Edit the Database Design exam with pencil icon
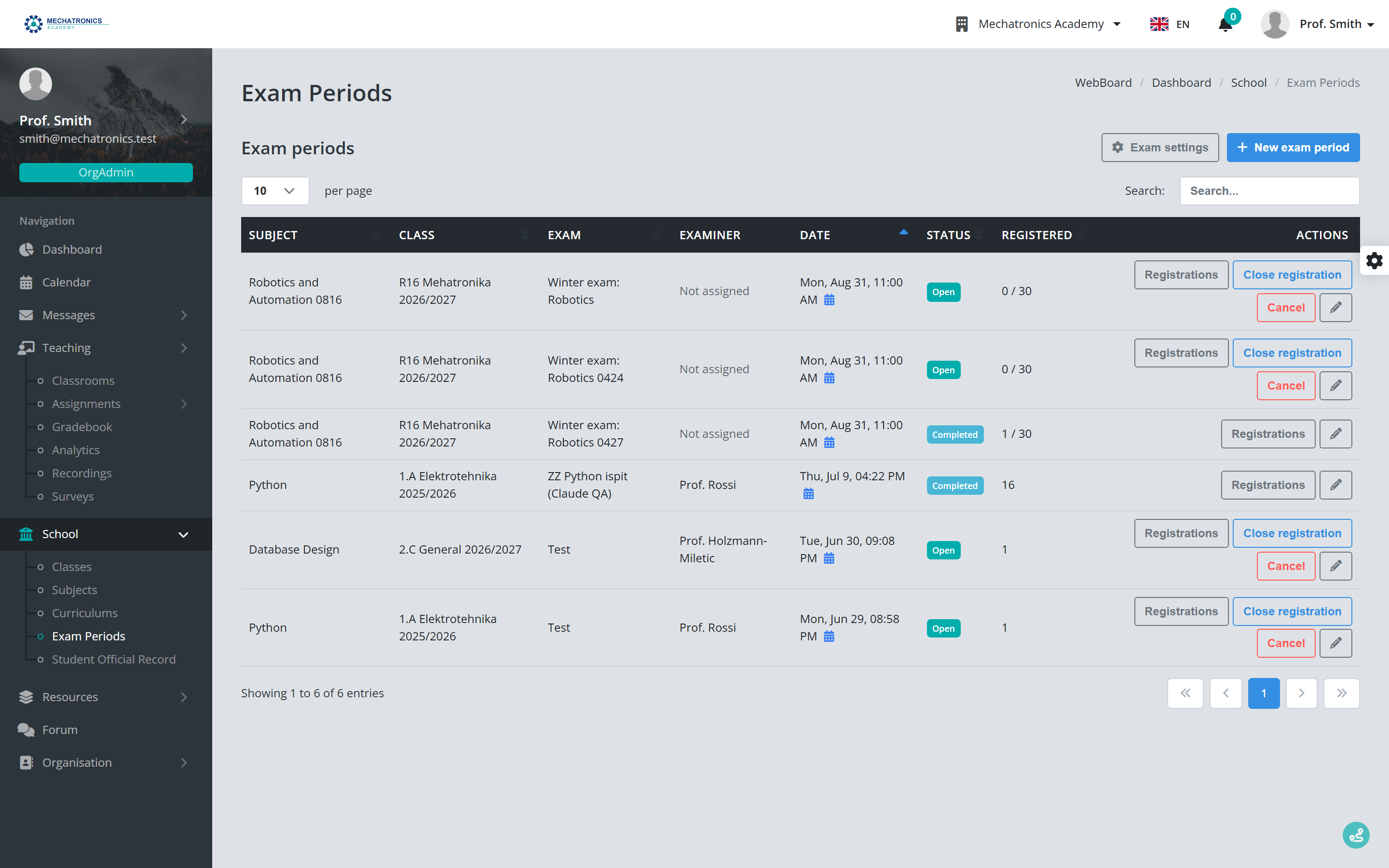 tap(1335, 566)
